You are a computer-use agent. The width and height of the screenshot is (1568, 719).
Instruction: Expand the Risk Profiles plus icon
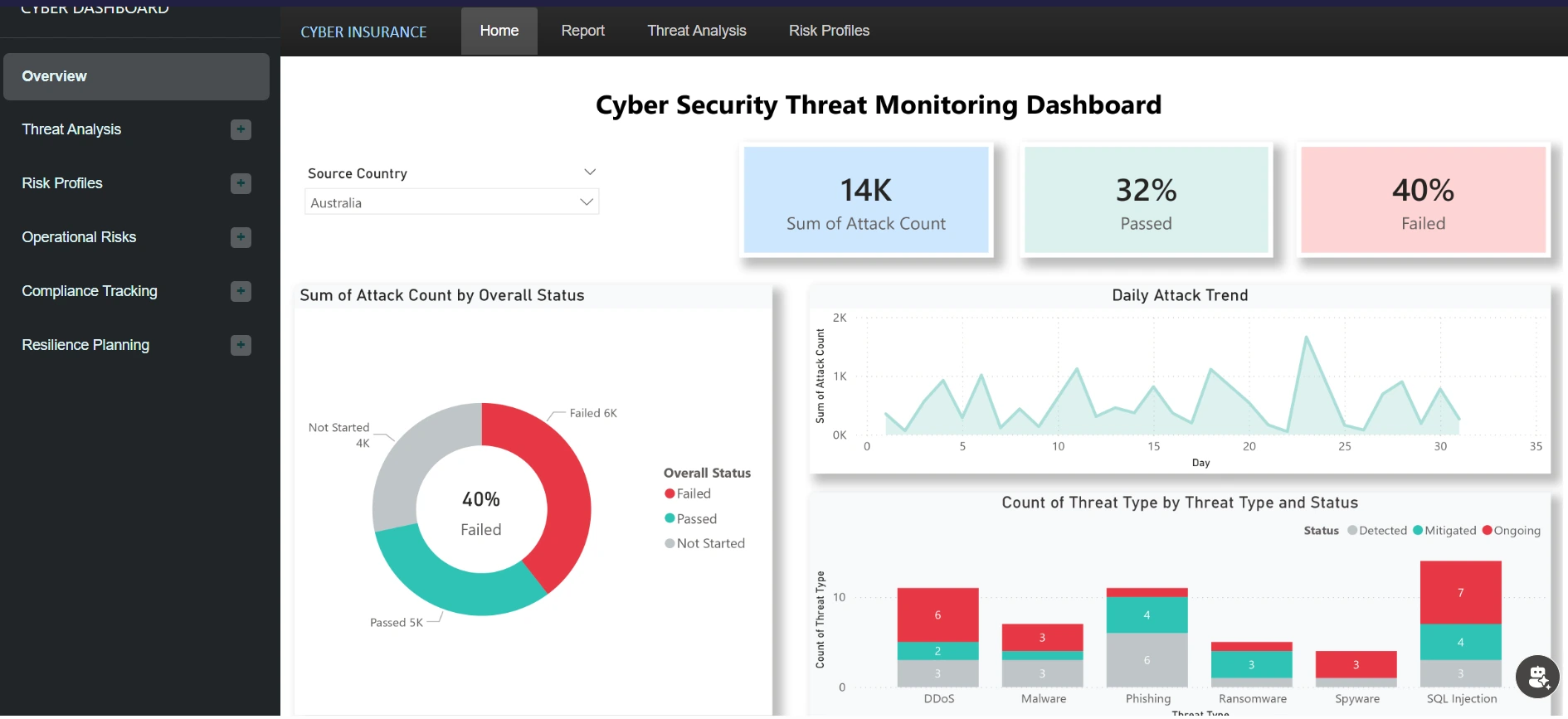(x=241, y=183)
